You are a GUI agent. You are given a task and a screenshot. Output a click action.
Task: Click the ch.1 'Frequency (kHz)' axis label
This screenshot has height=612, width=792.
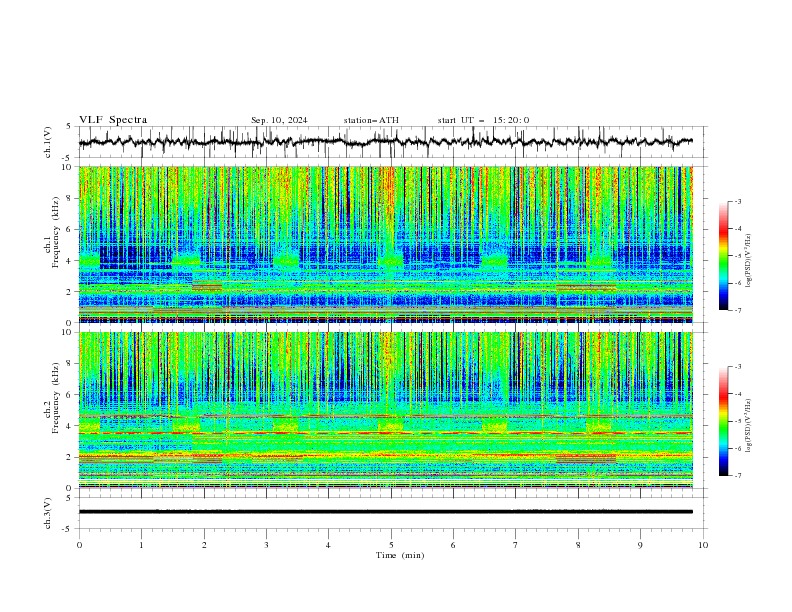click(x=56, y=233)
